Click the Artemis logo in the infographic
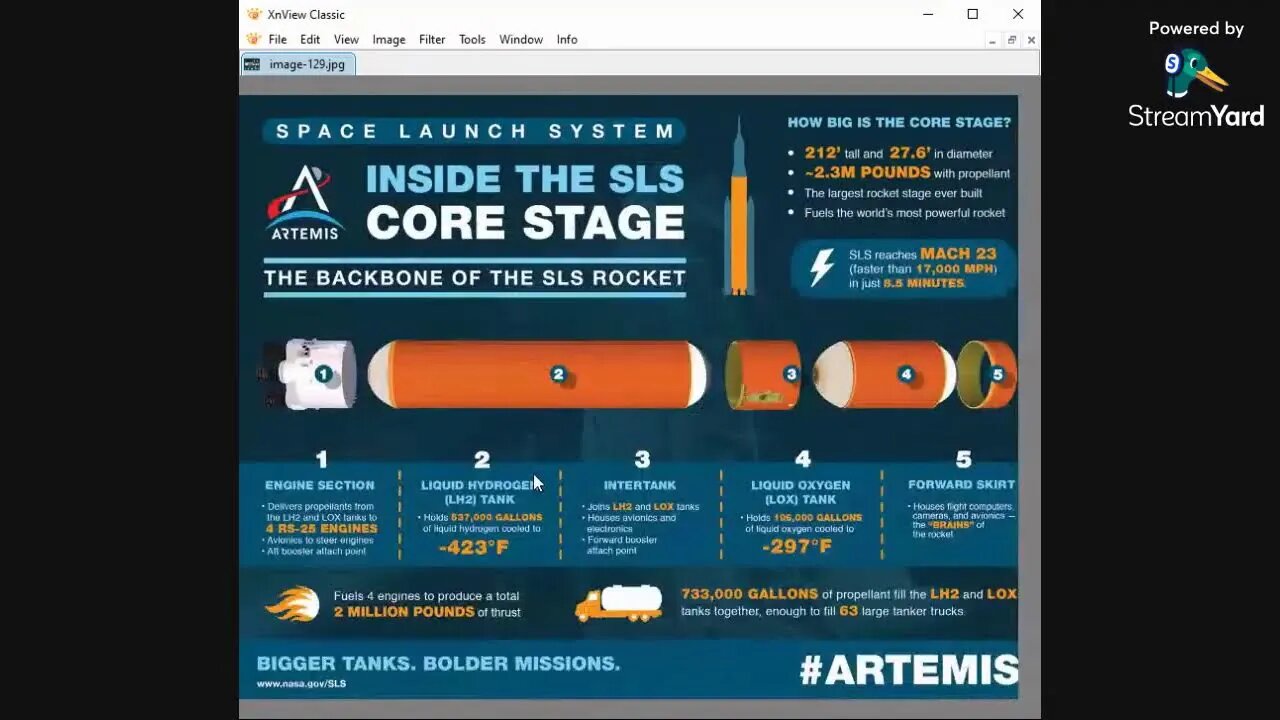1280x720 pixels. [306, 202]
